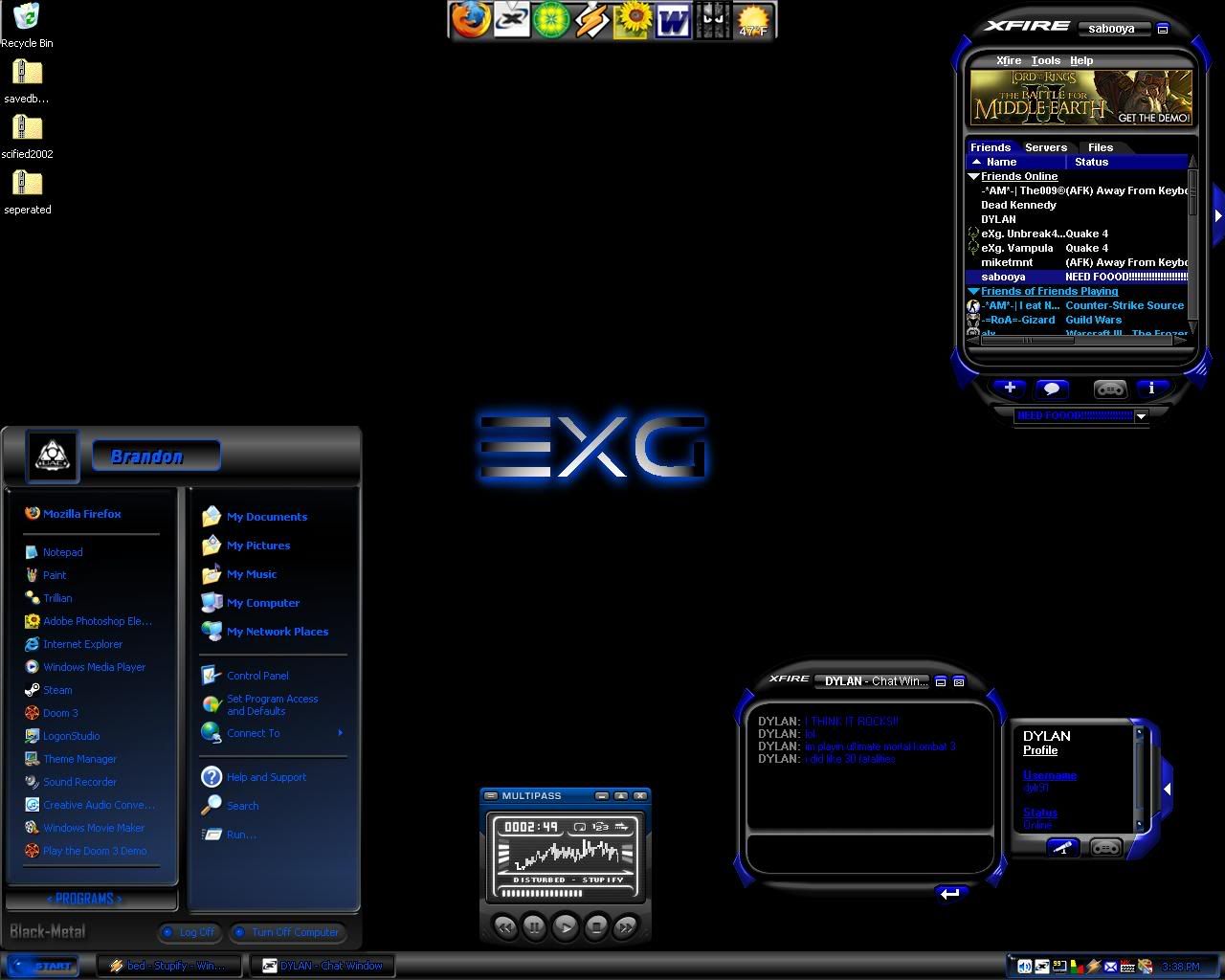Open Xfire from the top dock
The image size is (1225, 980).
[x=512, y=19]
